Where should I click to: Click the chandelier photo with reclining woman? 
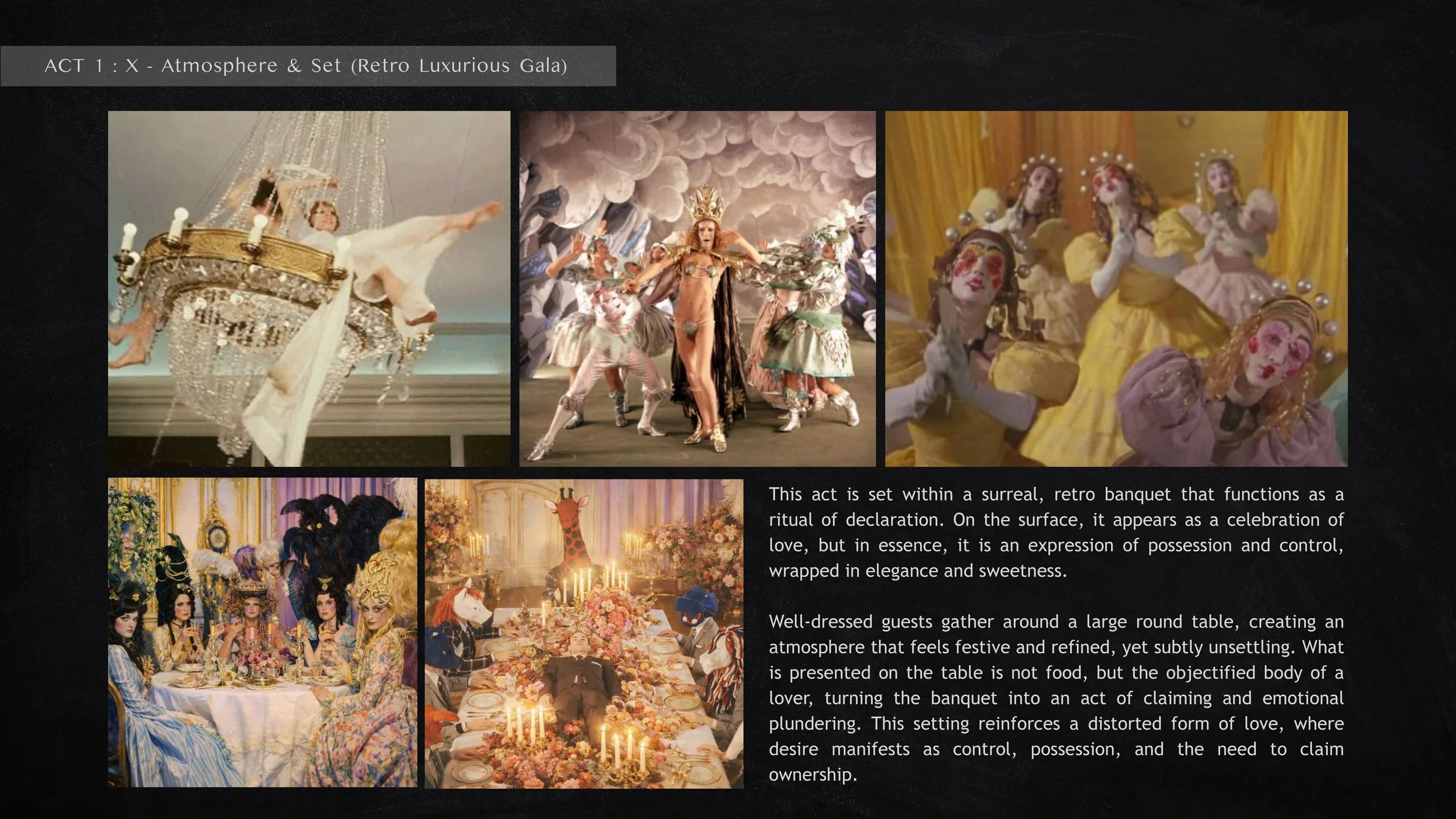point(309,288)
